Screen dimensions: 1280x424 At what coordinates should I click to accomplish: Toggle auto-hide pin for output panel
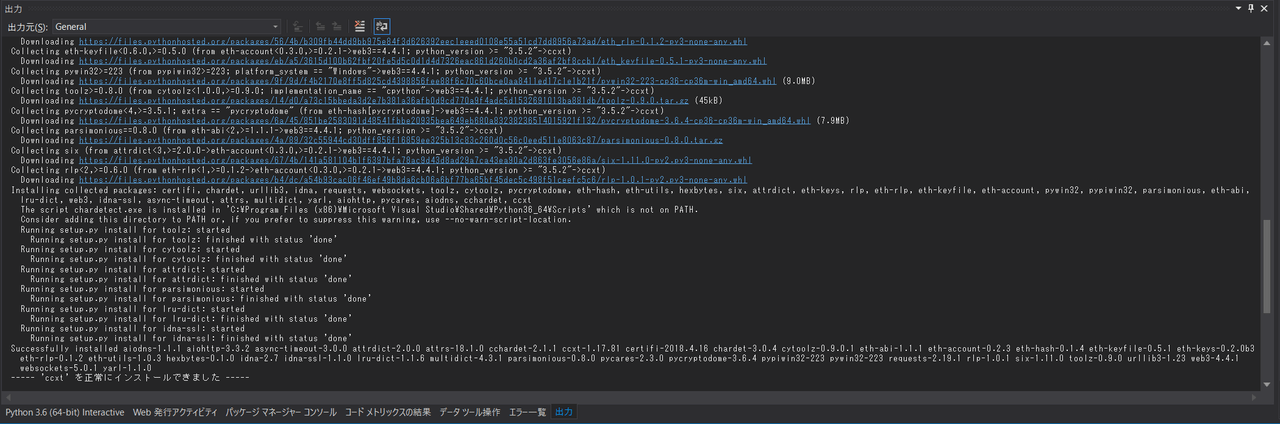point(1251,8)
